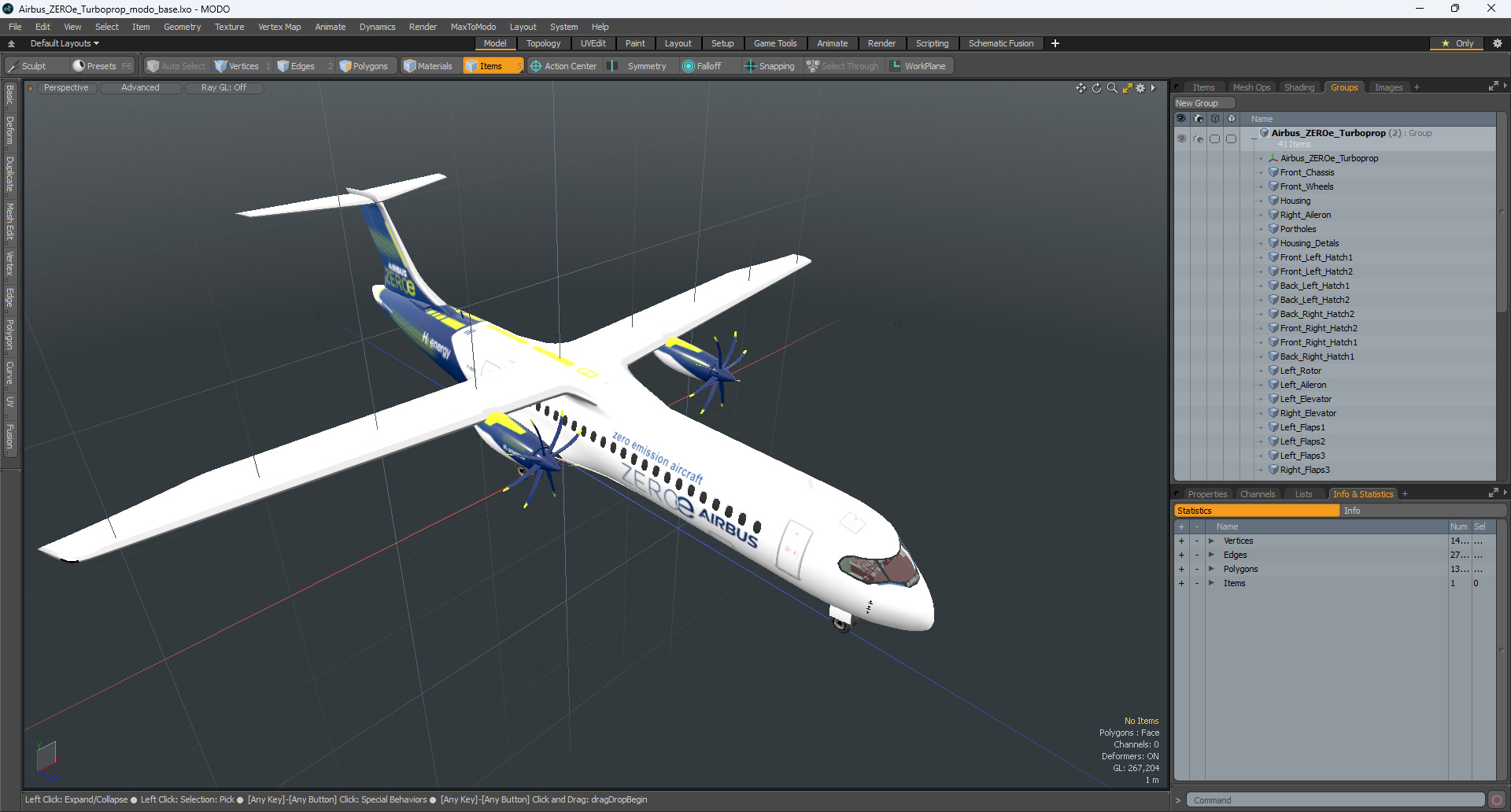Select the Info button
The image size is (1511, 812).
tap(1423, 511)
